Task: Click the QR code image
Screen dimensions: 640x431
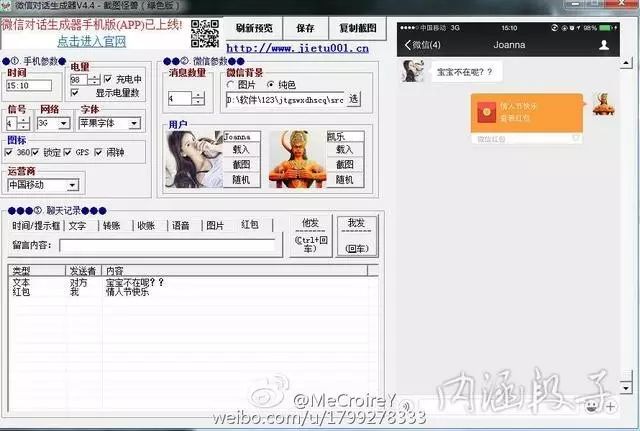Action: (205, 33)
